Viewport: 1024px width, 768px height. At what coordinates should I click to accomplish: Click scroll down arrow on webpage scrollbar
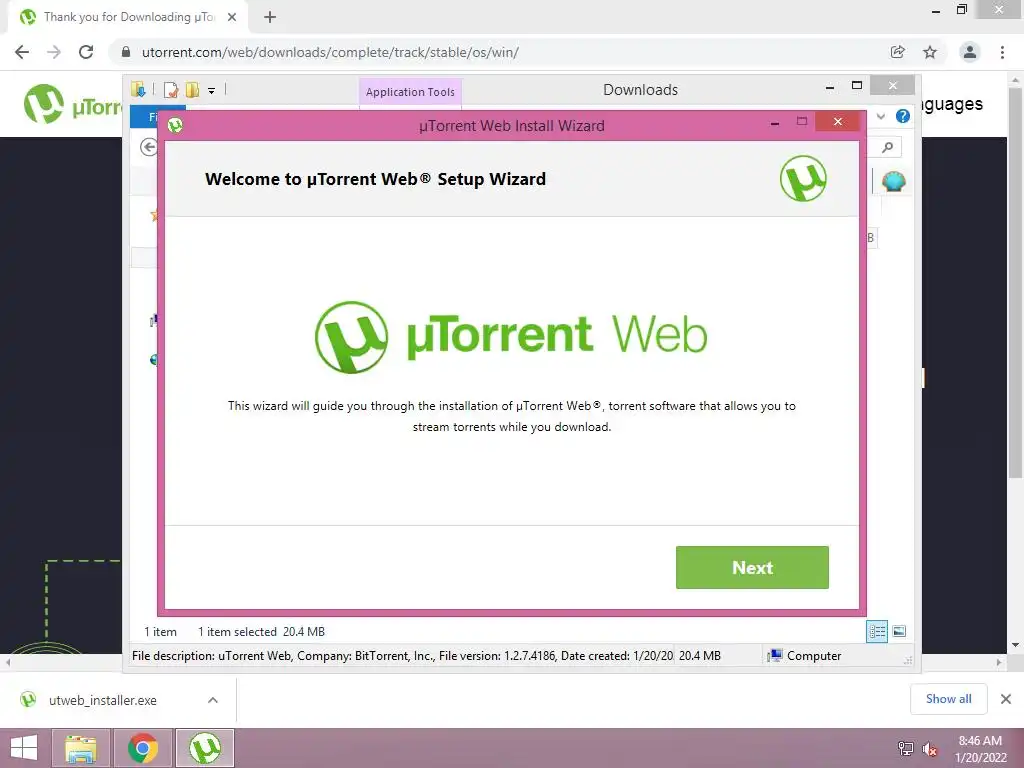click(1015, 645)
